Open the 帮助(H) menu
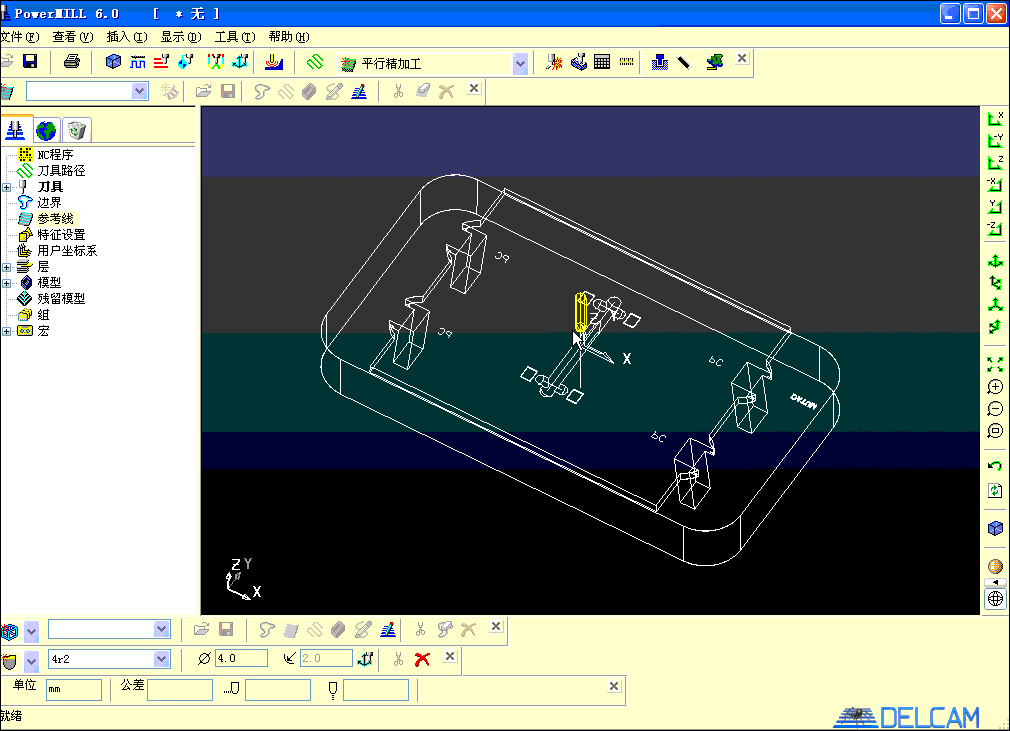 (x=289, y=37)
